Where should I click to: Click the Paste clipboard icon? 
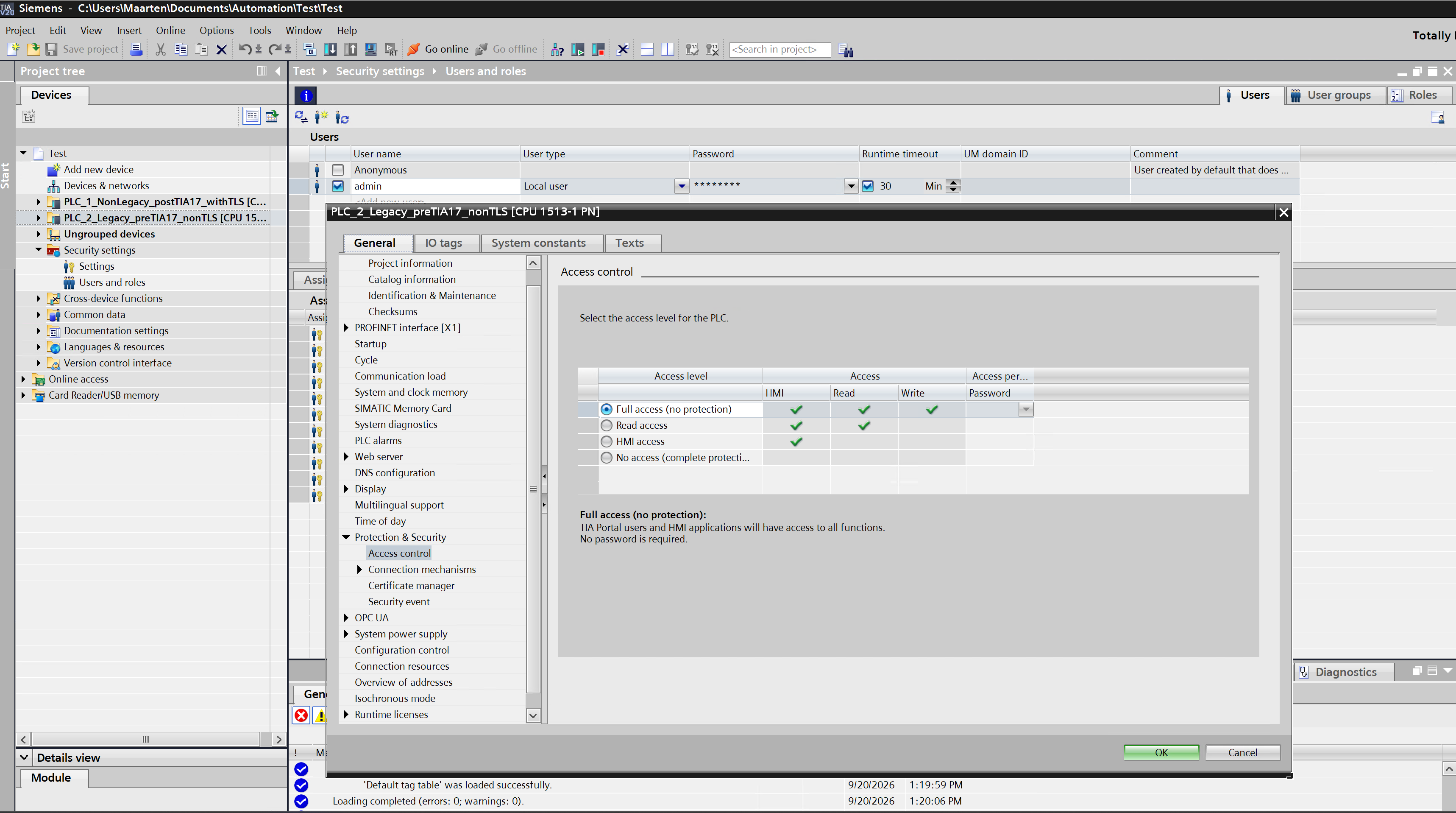[x=201, y=49]
